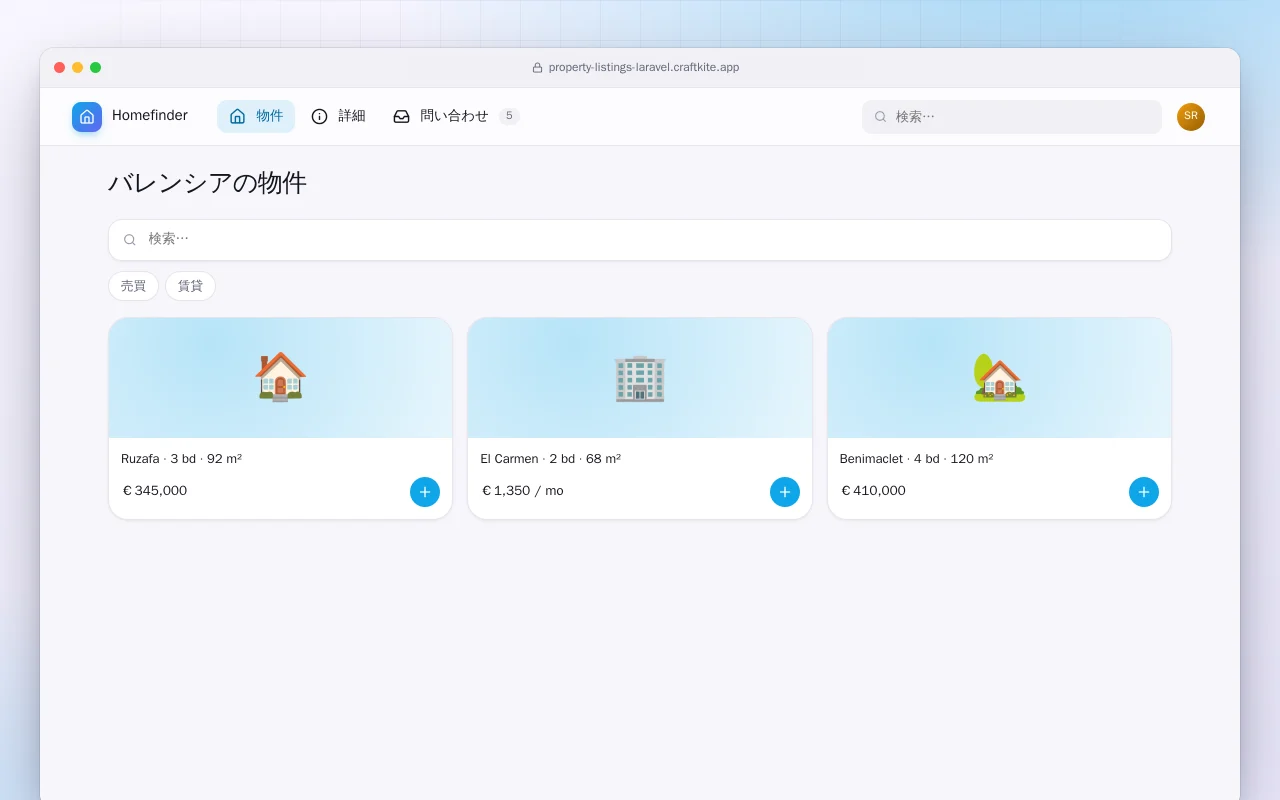Open the Ruzafa house thumbnail
Screen dimensions: 1280x800
280,378
